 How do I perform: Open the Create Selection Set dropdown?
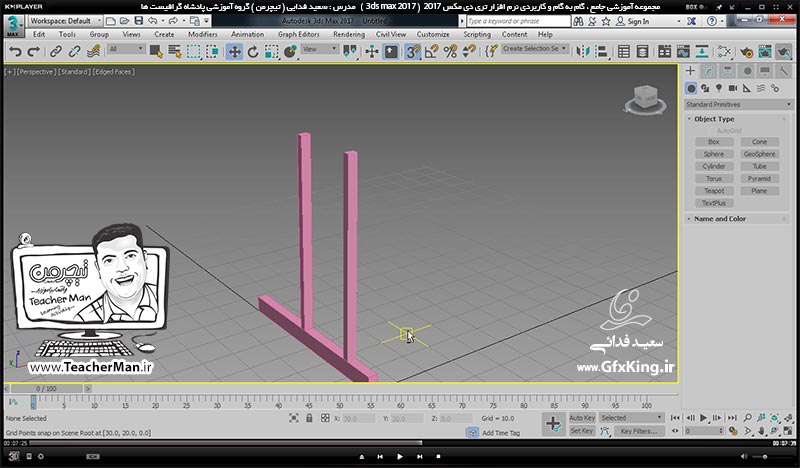pyautogui.click(x=534, y=48)
